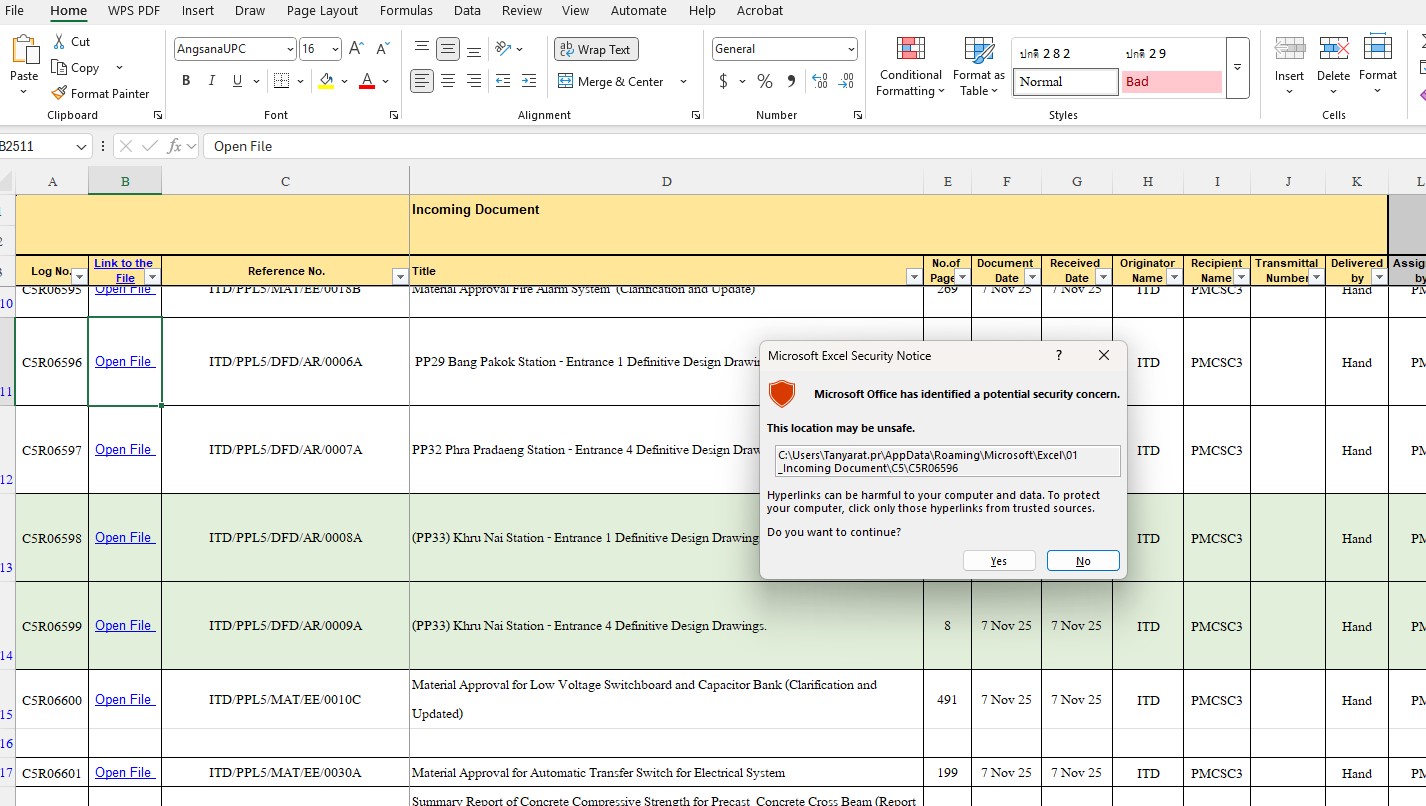1426x806 pixels.
Task: Open the Reference No. column filter dropdown
Action: pos(399,277)
